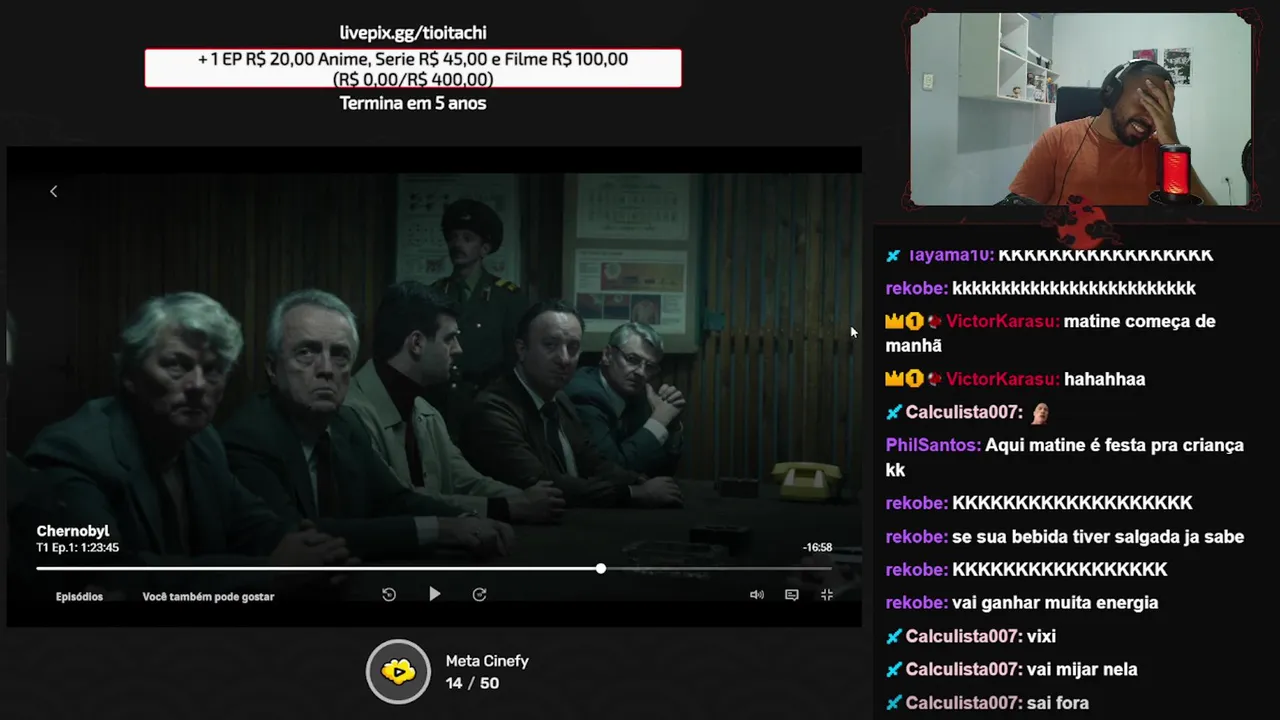The height and width of the screenshot is (720, 1280).
Task: Click the 'hahahhaa' chat message text
Action: (x=1104, y=379)
